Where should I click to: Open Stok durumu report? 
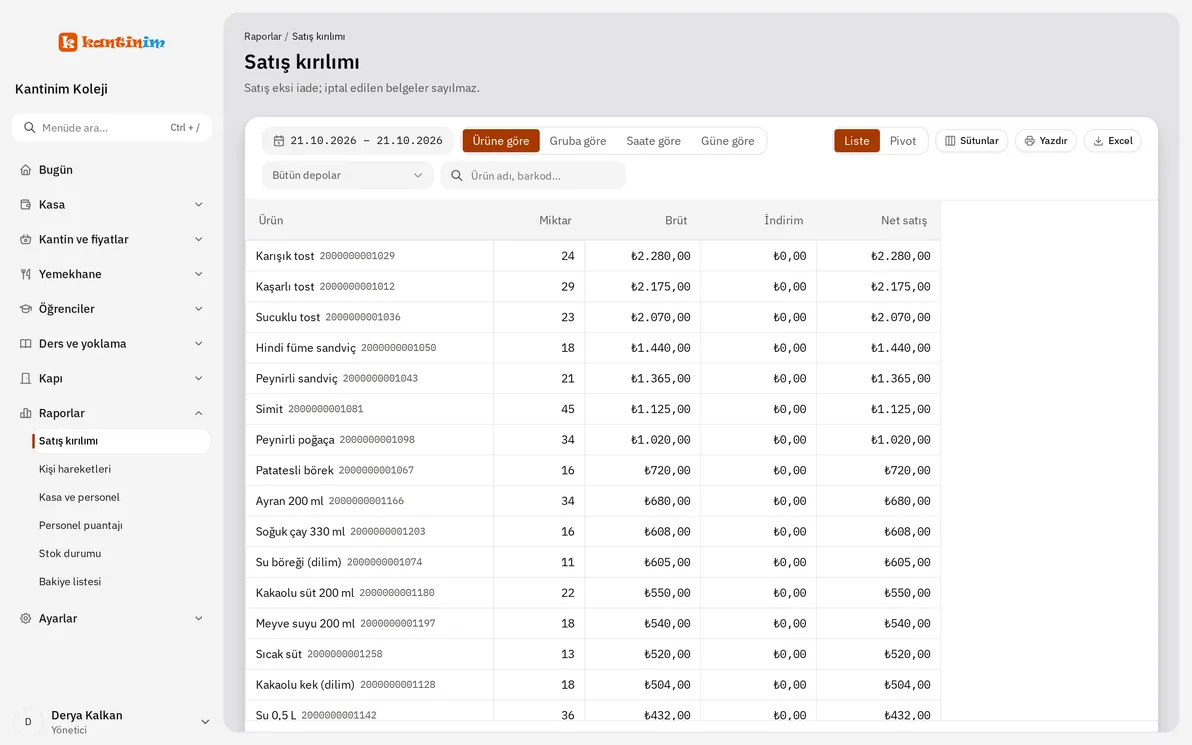(x=70, y=553)
